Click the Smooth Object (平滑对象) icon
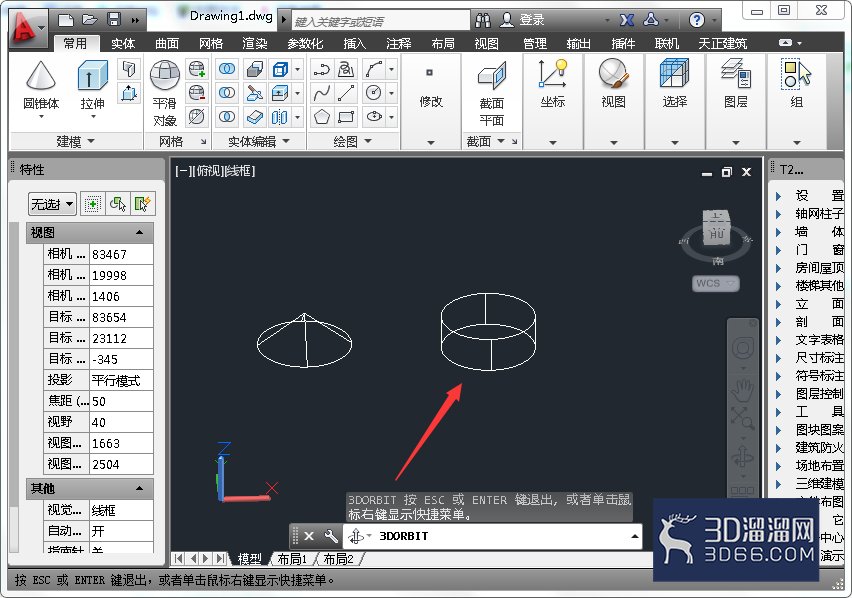Image resolution: width=852 pixels, height=598 pixels. 165,75
